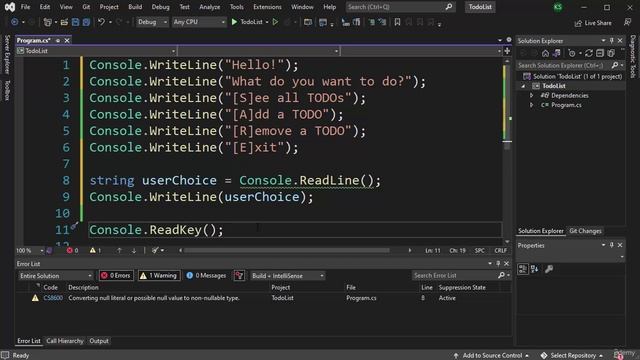The height and width of the screenshot is (360, 640).
Task: Open the Debug configuration dropdown
Action: (152, 22)
